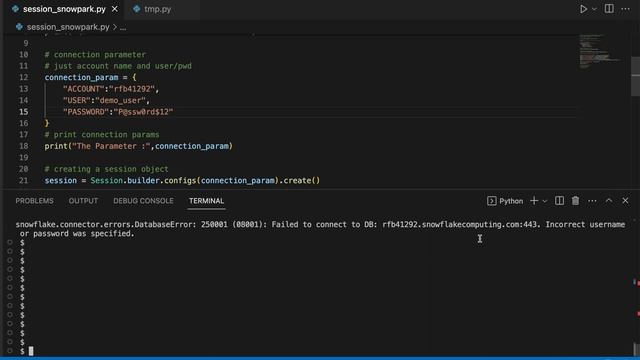This screenshot has height=360, width=640.
Task: Expand the breadcrumb ellipsis symbol
Action: pyautogui.click(x=123, y=27)
